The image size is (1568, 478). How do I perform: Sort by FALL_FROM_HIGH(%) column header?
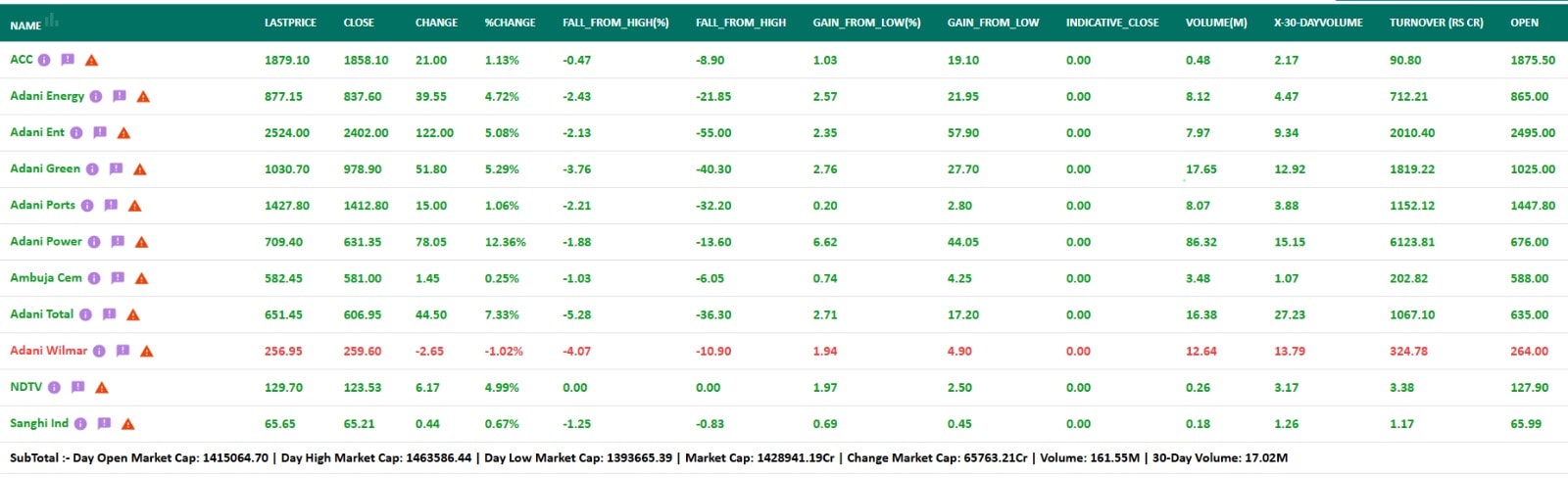pyautogui.click(x=615, y=23)
